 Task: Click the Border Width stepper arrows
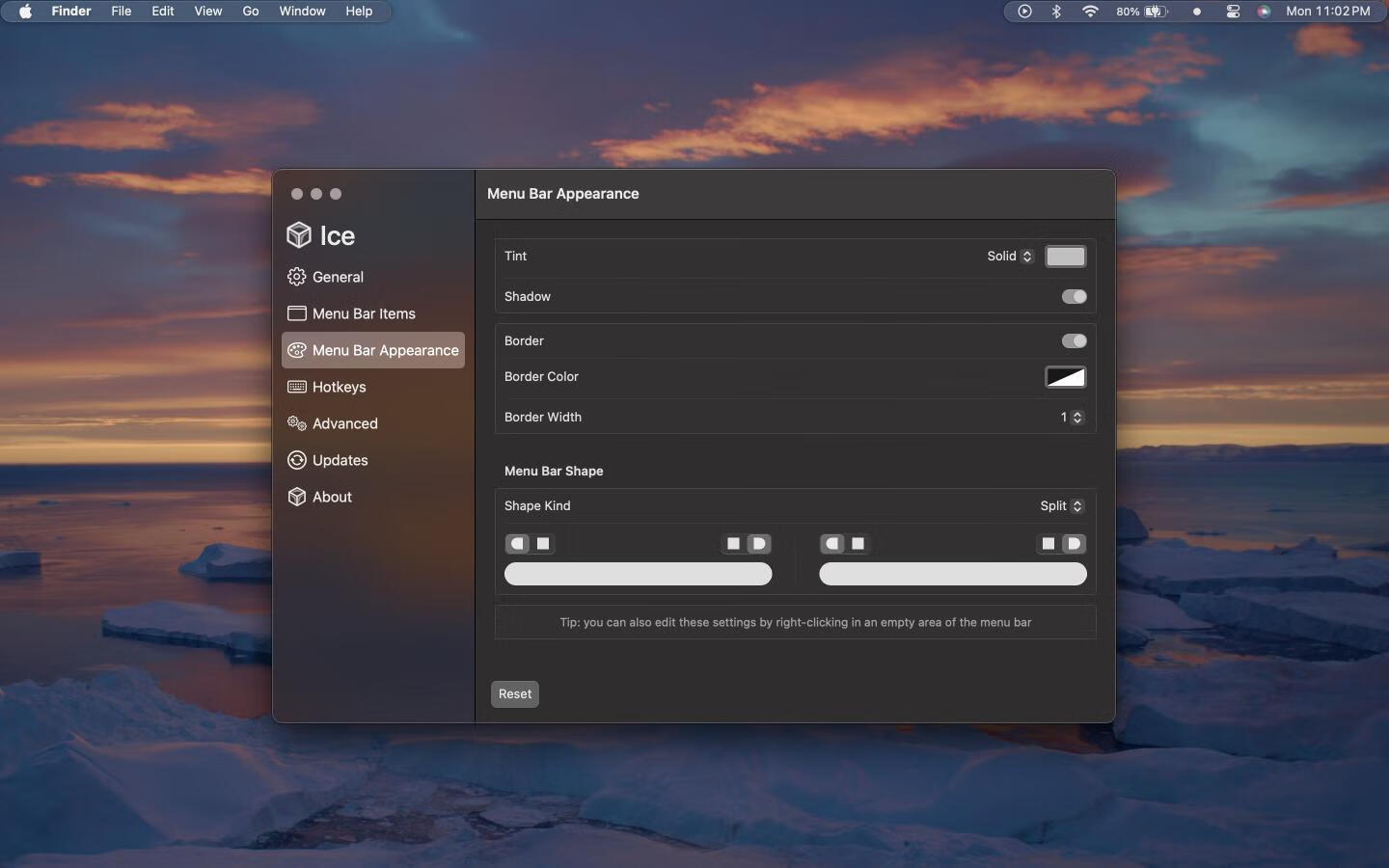1077,417
